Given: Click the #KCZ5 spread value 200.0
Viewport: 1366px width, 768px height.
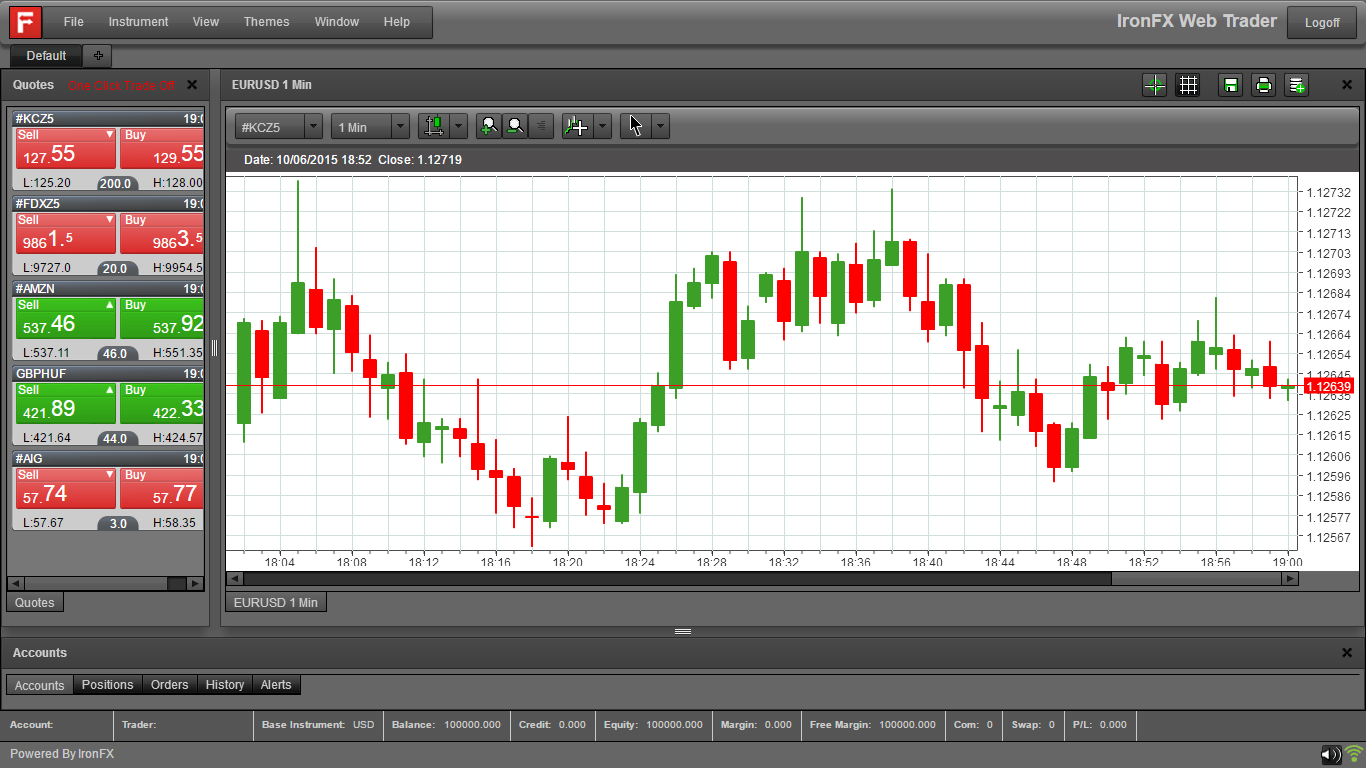Looking at the screenshot, I should (x=117, y=183).
